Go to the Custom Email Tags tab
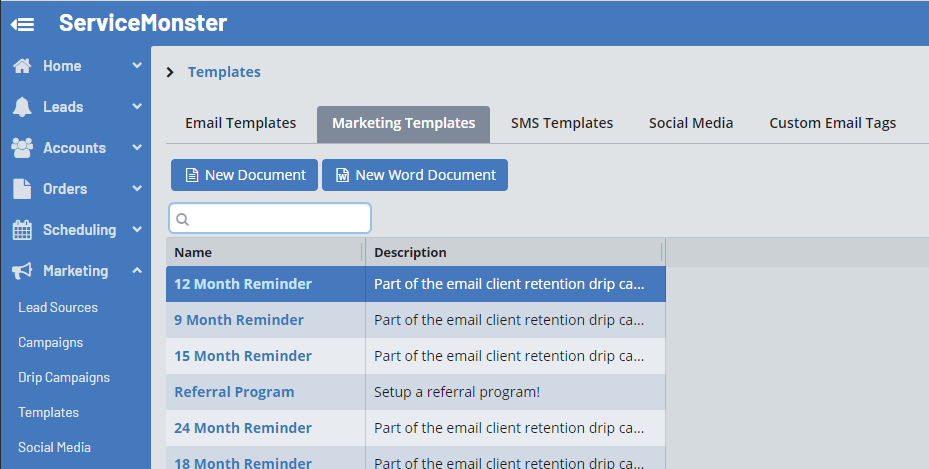The height and width of the screenshot is (469, 929). click(x=832, y=123)
